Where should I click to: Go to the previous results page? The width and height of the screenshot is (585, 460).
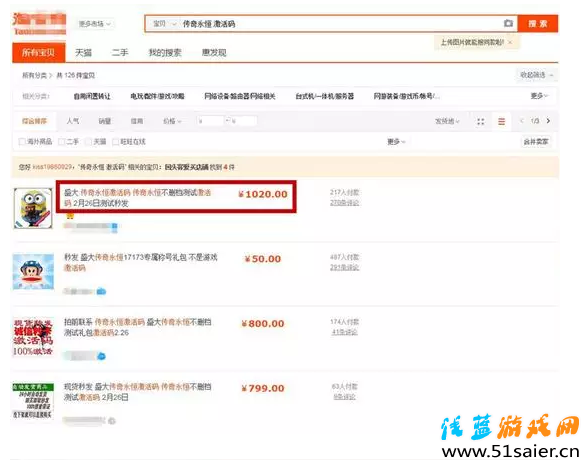tap(522, 121)
